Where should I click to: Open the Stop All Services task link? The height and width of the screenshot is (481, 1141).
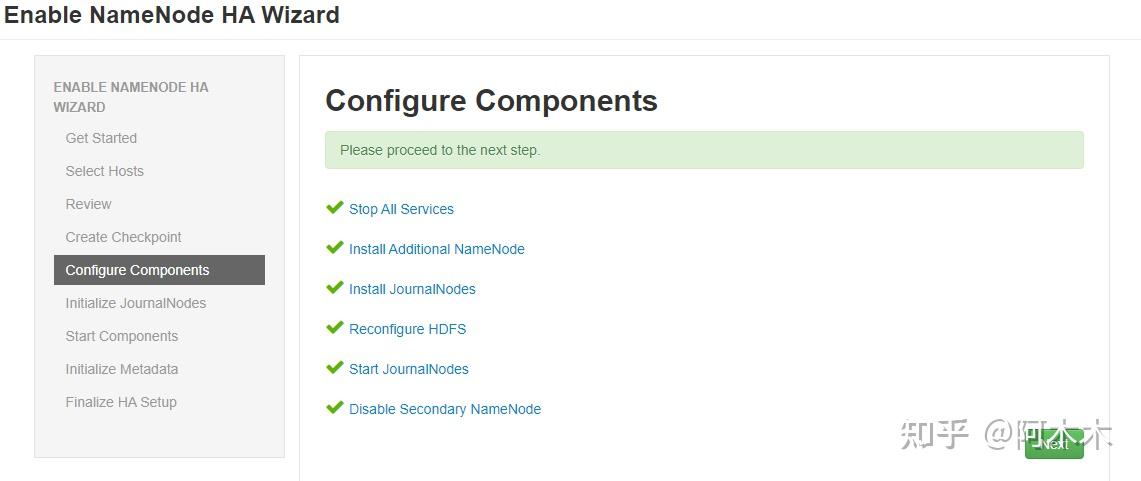401,209
